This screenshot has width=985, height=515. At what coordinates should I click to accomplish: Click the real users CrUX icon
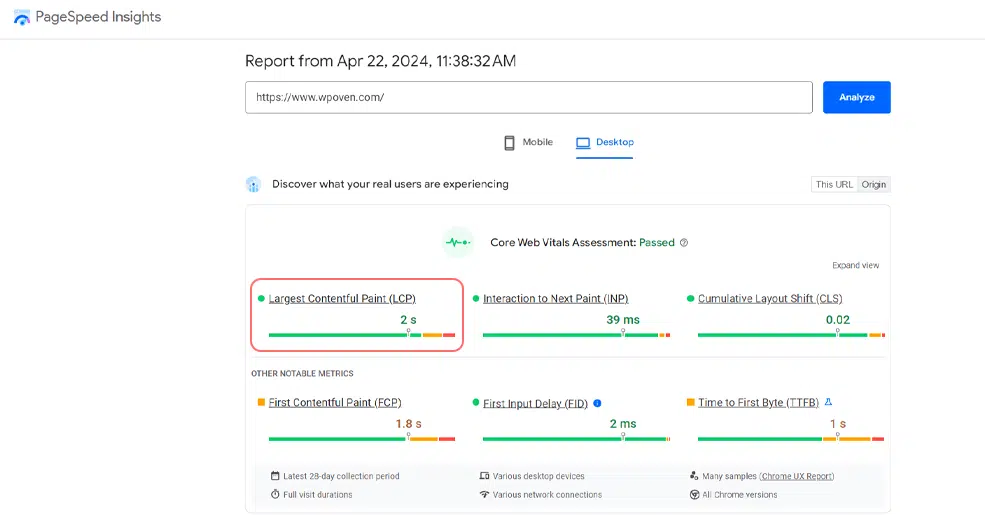(x=253, y=185)
